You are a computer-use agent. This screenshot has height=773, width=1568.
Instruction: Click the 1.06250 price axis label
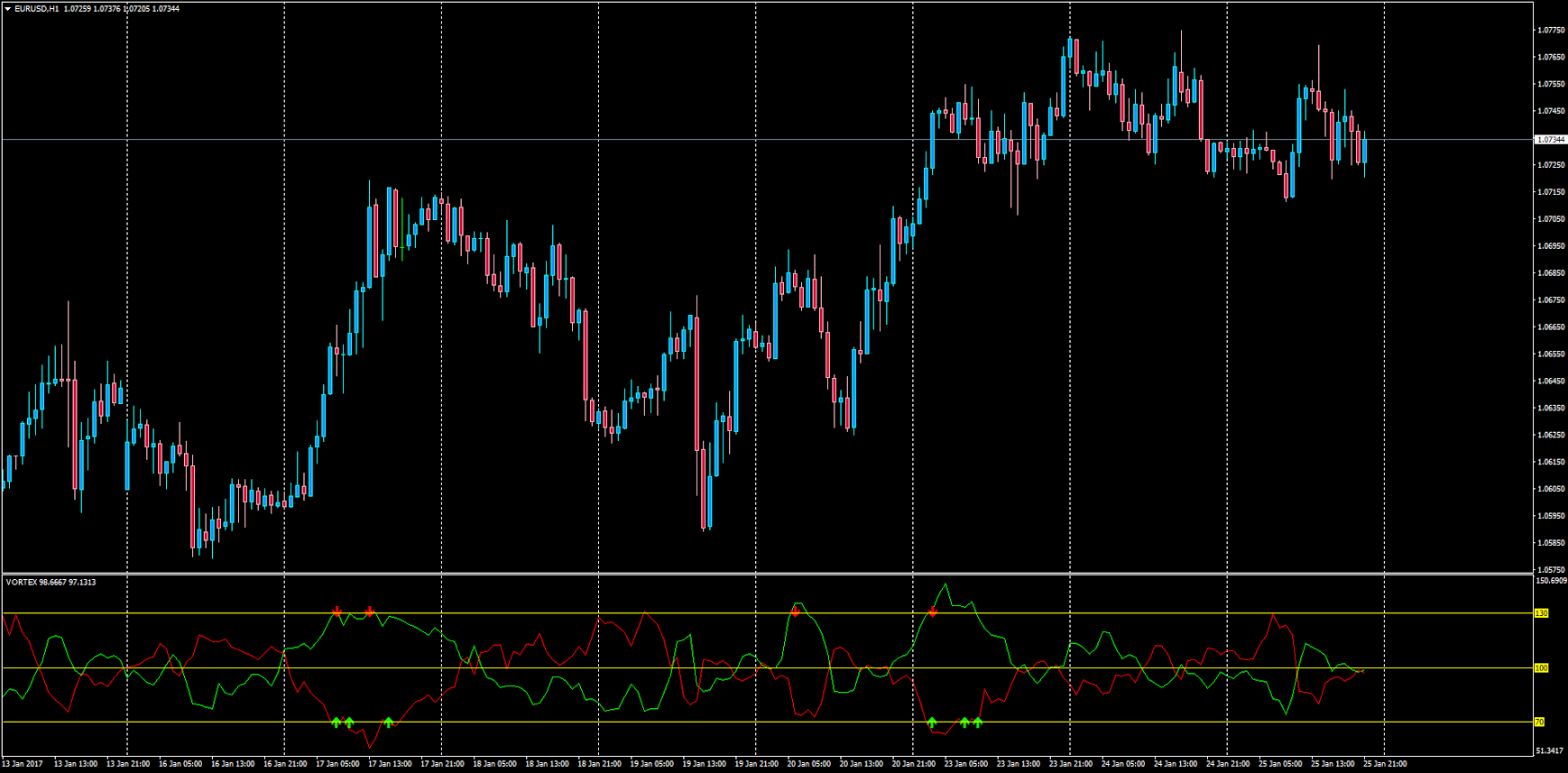coord(1551,435)
